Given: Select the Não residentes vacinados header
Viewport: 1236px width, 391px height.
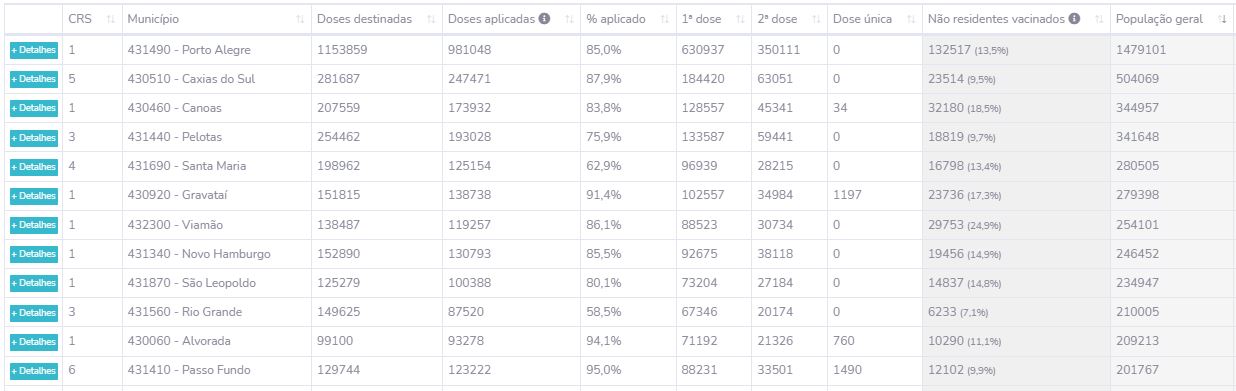Looking at the screenshot, I should pos(1016,19).
